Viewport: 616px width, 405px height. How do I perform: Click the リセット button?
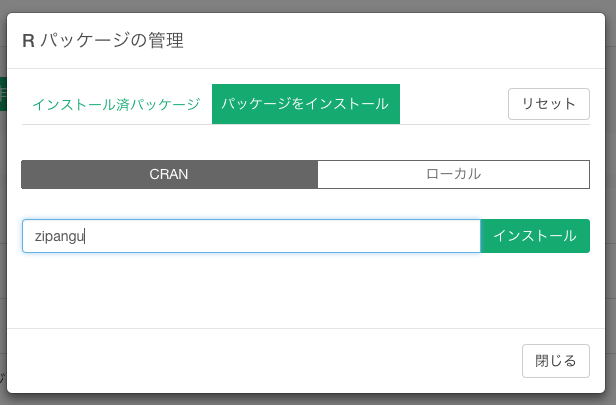click(x=548, y=104)
